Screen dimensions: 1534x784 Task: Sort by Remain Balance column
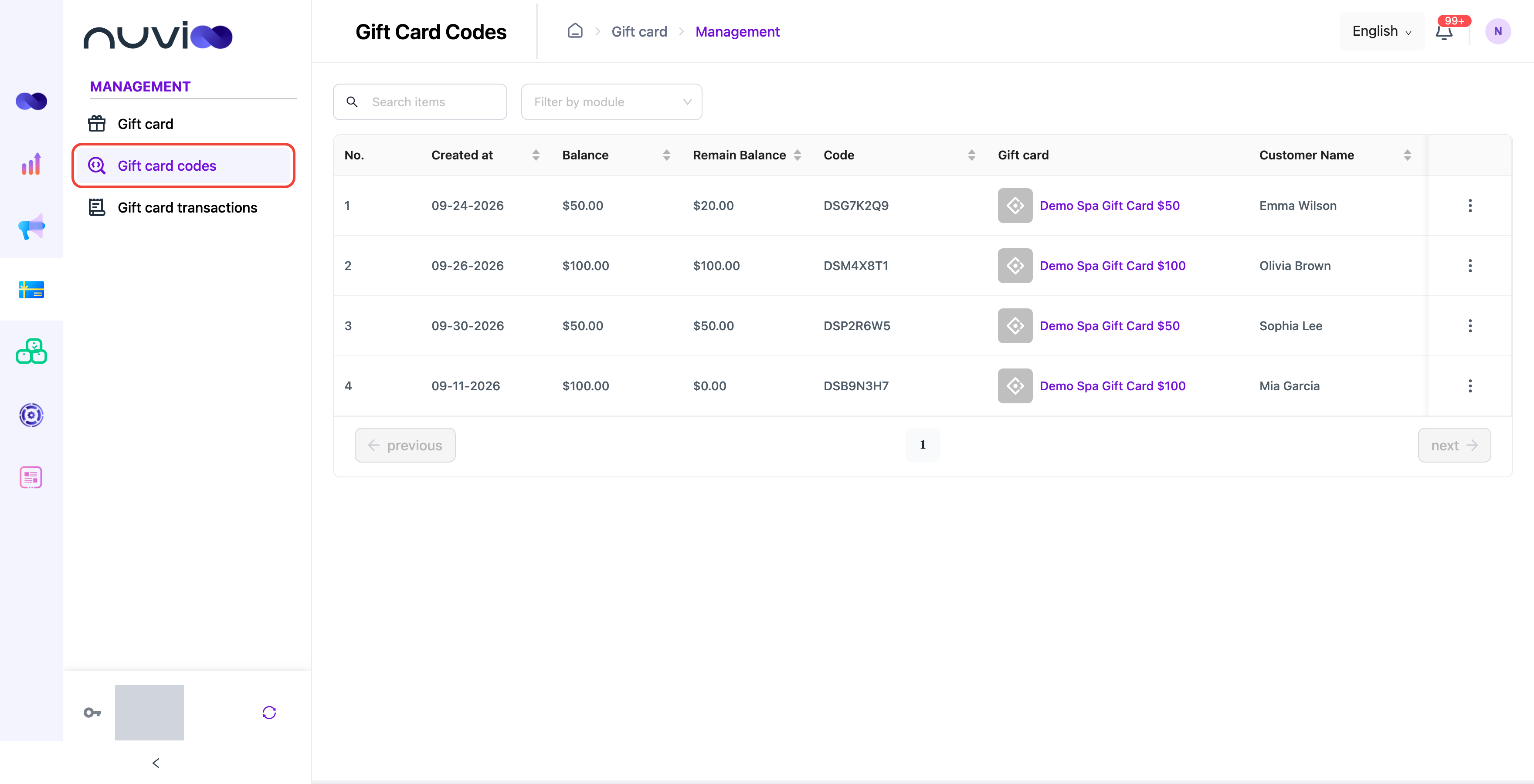pos(798,155)
